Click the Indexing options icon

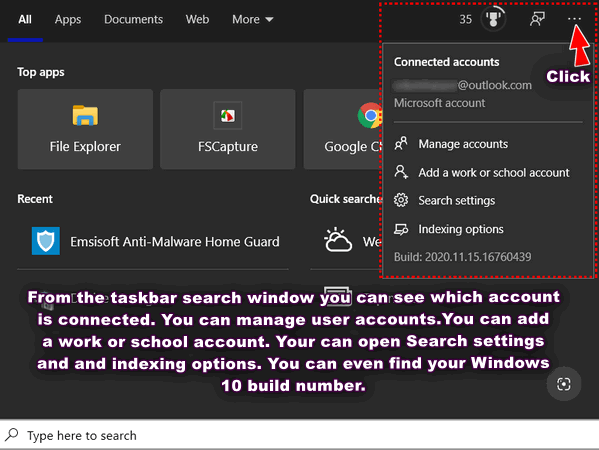click(x=401, y=229)
